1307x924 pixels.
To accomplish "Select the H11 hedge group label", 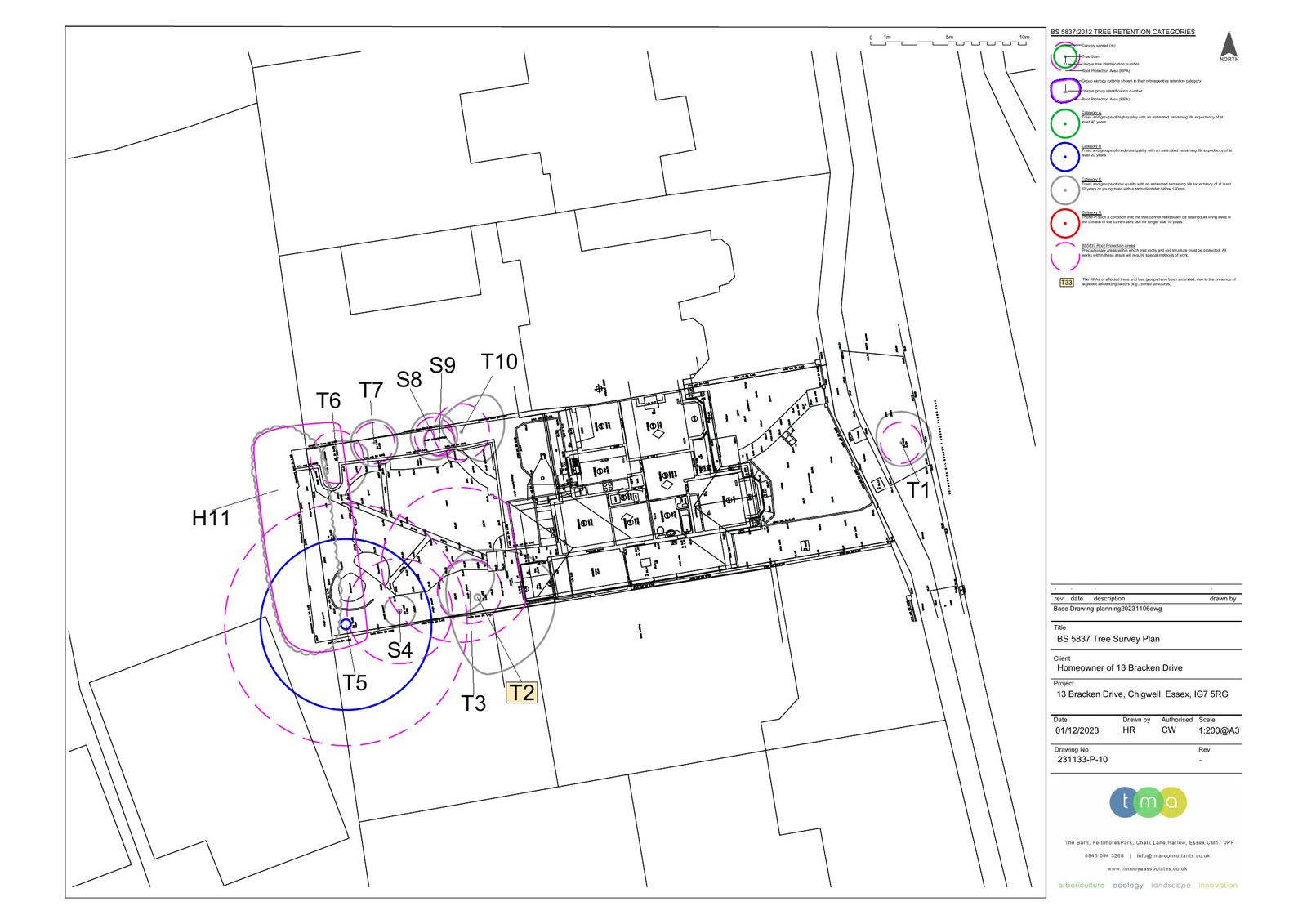I will point(211,518).
